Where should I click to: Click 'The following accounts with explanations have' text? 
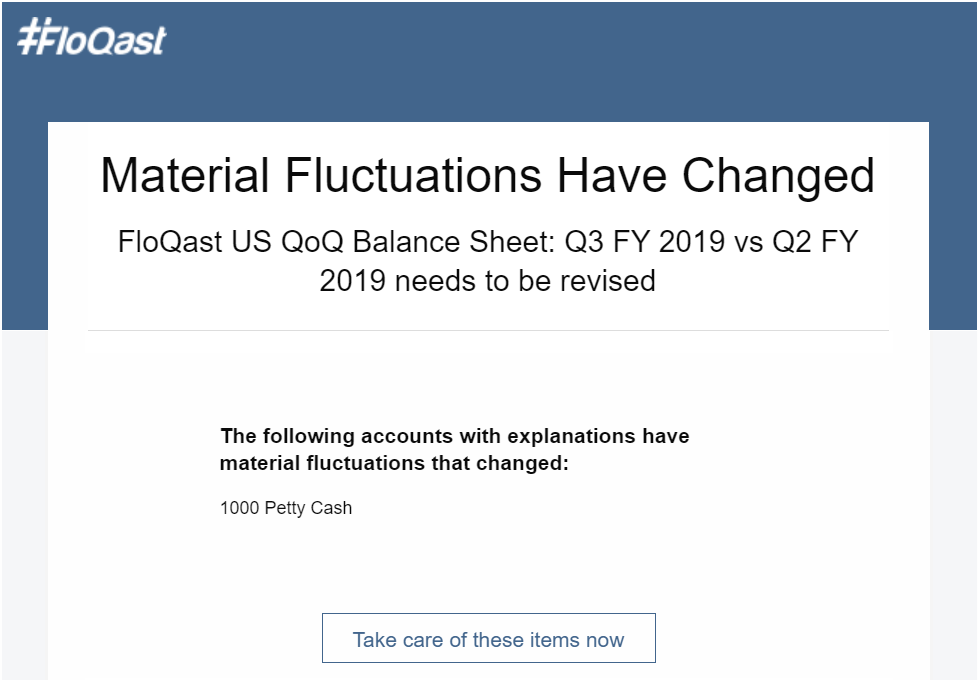pyautogui.click(x=455, y=435)
